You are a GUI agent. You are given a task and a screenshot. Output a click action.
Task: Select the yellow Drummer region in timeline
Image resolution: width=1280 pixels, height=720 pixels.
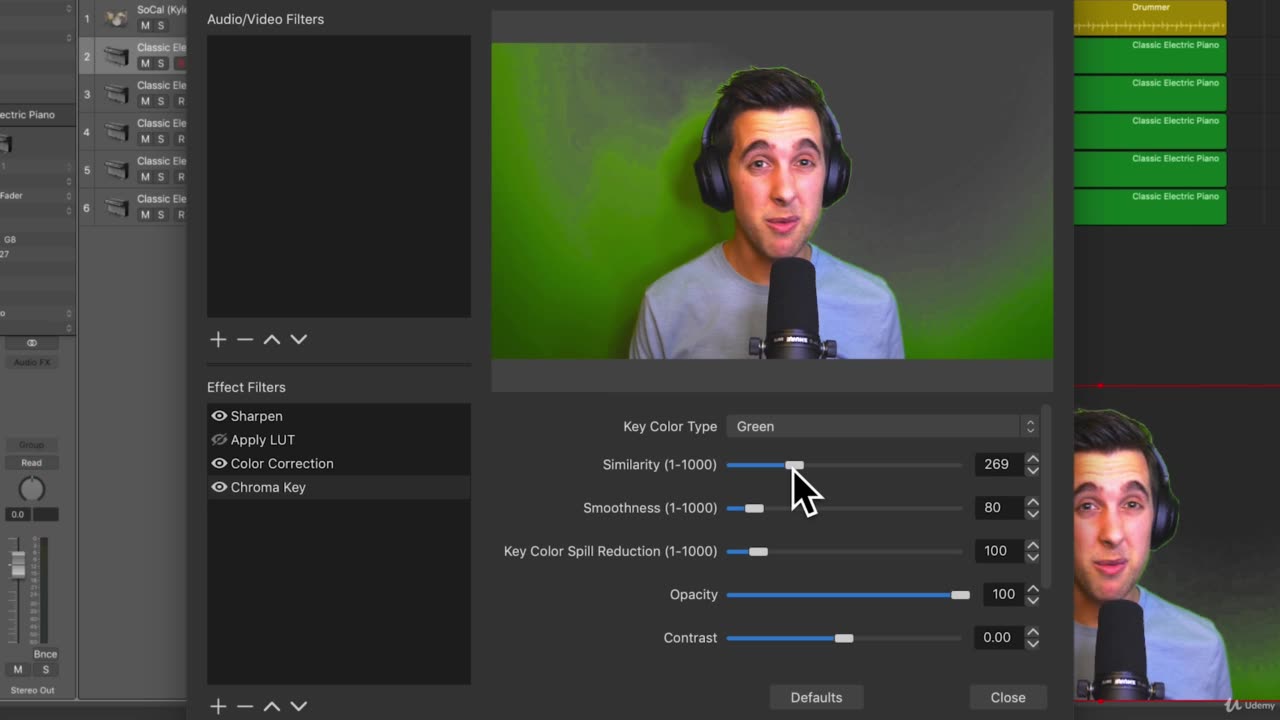[1150, 17]
